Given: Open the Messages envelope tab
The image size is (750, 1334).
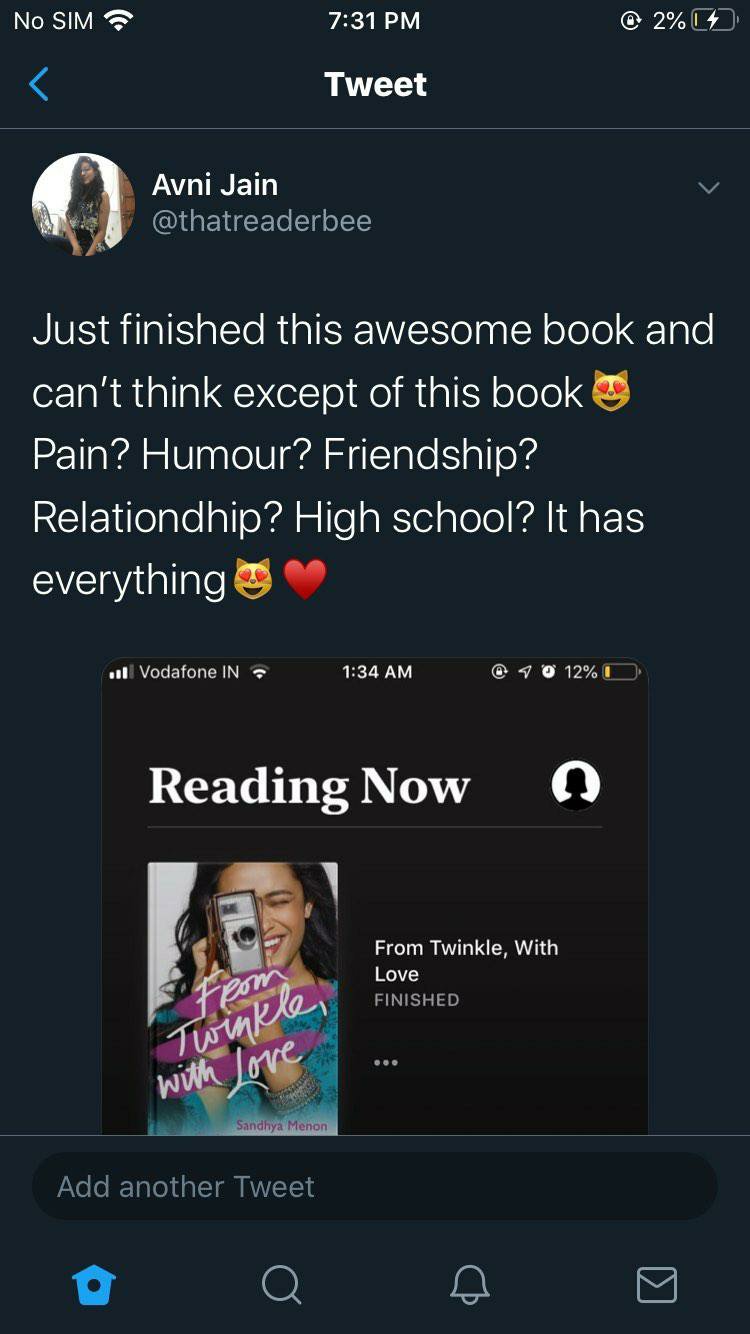Looking at the screenshot, I should pyautogui.click(x=657, y=1285).
